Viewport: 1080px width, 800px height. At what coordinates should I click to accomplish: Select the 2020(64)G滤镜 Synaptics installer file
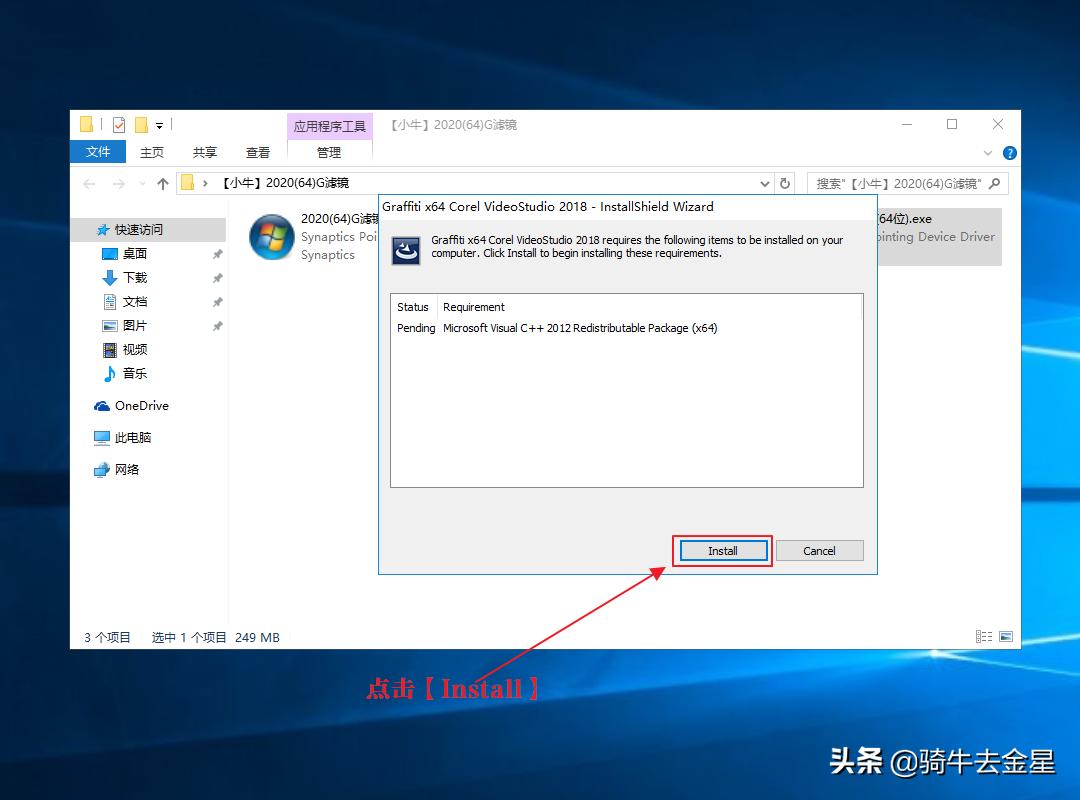[x=313, y=236]
